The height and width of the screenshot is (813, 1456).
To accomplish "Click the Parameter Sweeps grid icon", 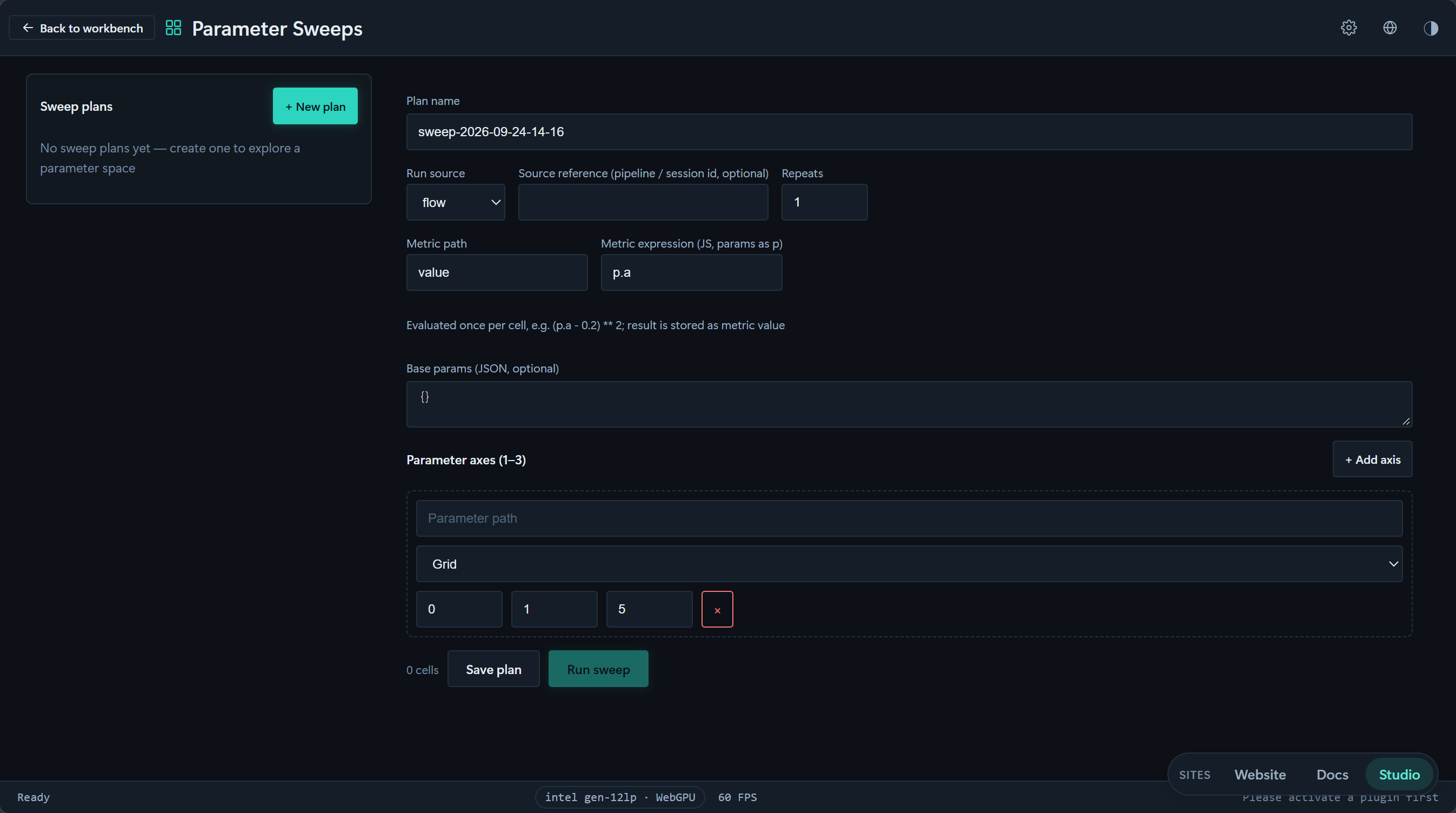I will pos(173,28).
